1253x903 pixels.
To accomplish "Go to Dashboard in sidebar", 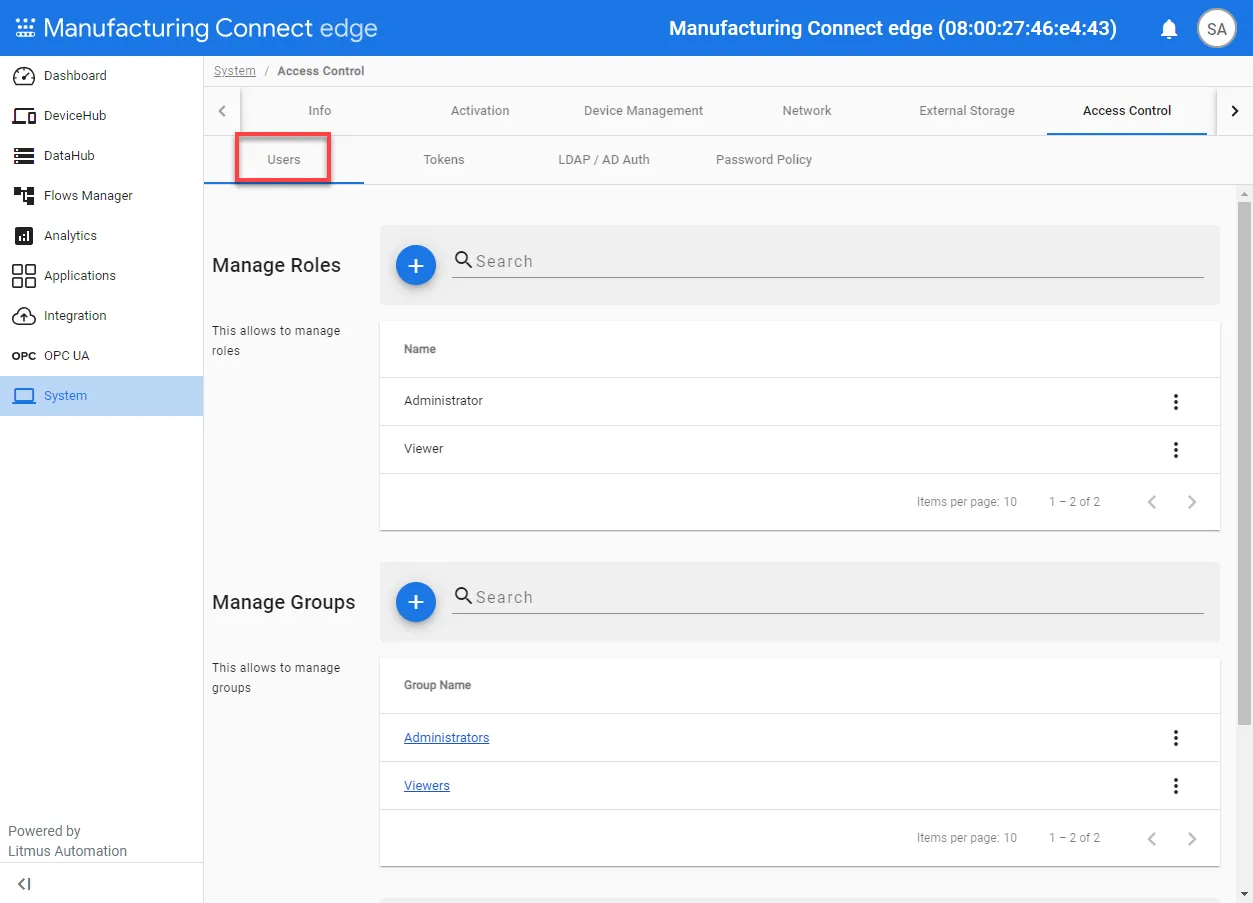I will pyautogui.click(x=101, y=76).
